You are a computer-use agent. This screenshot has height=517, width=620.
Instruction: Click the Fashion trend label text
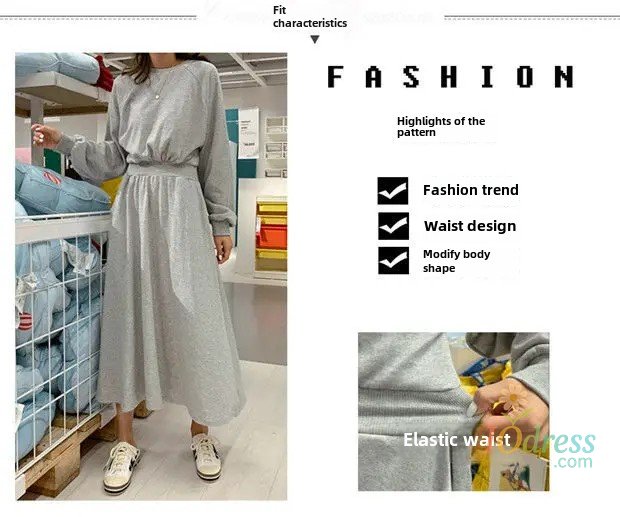[471, 190]
